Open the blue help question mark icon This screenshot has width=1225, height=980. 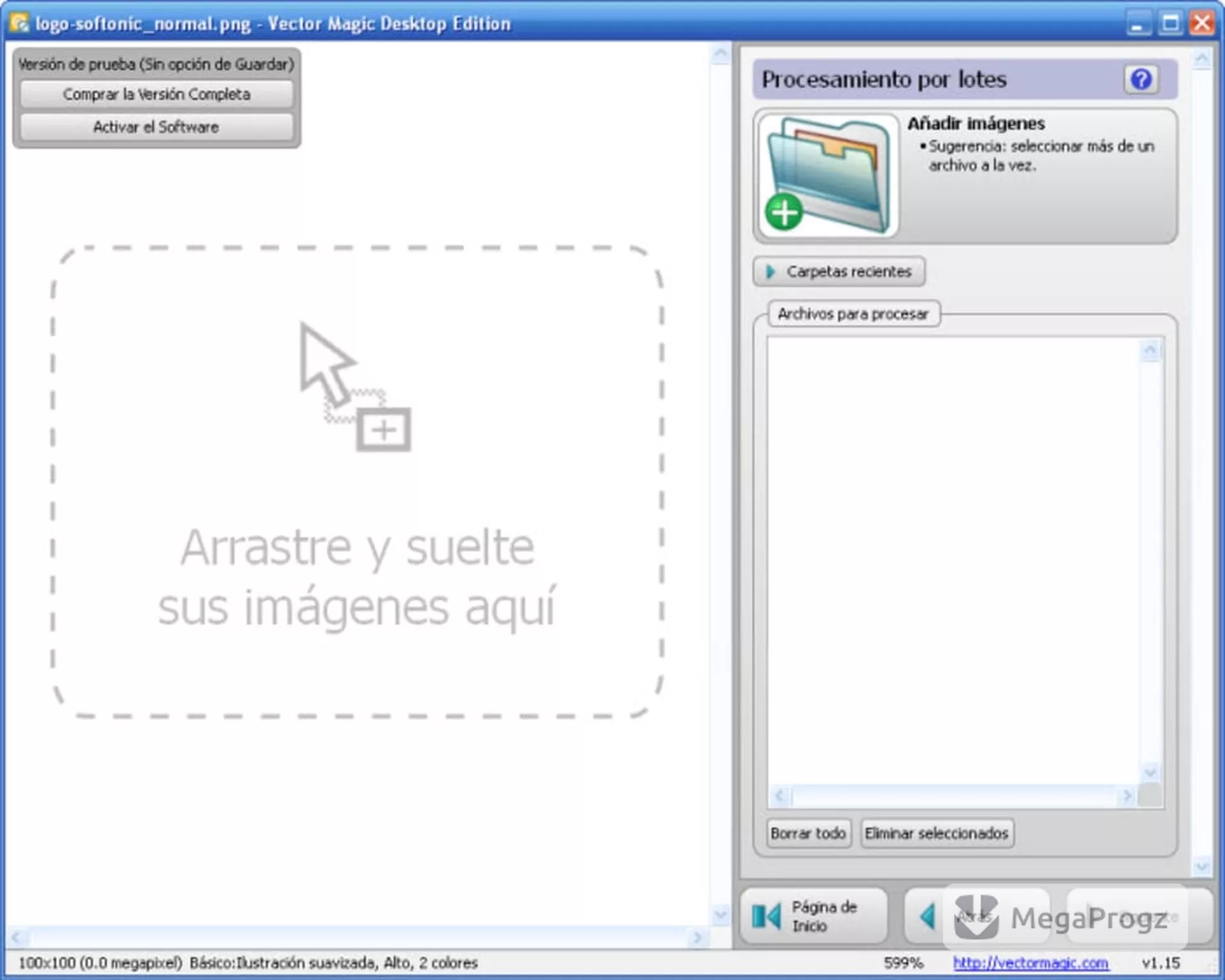point(1141,79)
